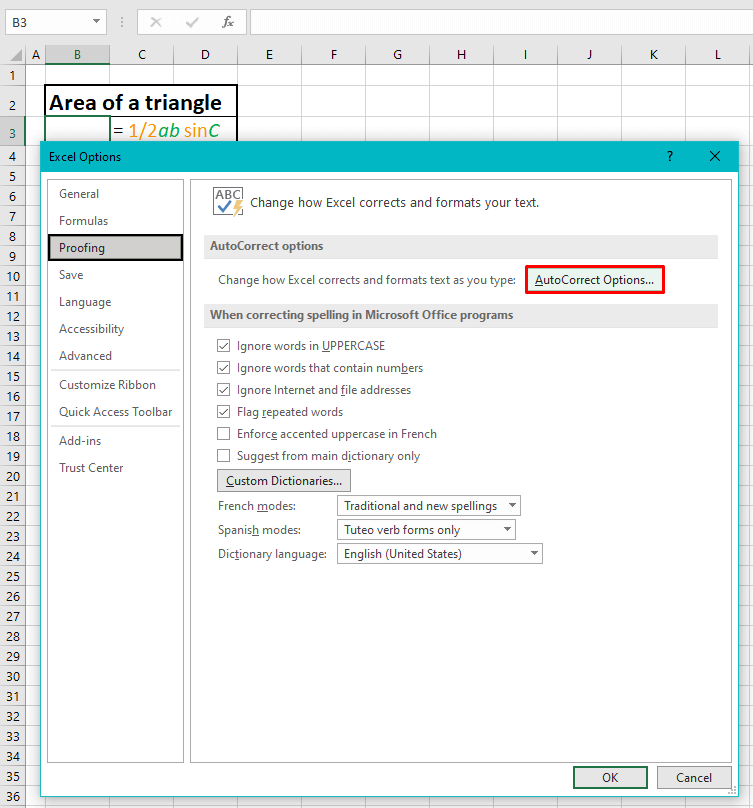
Task: Select row 10 header
Action: point(12,277)
